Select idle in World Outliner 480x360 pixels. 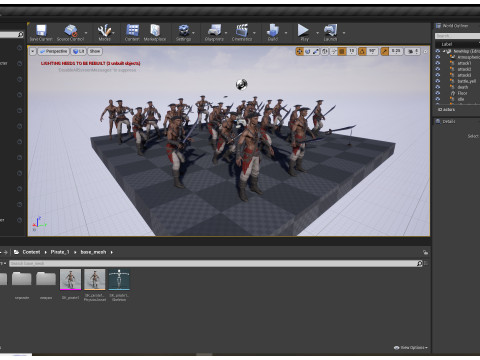coord(461,99)
